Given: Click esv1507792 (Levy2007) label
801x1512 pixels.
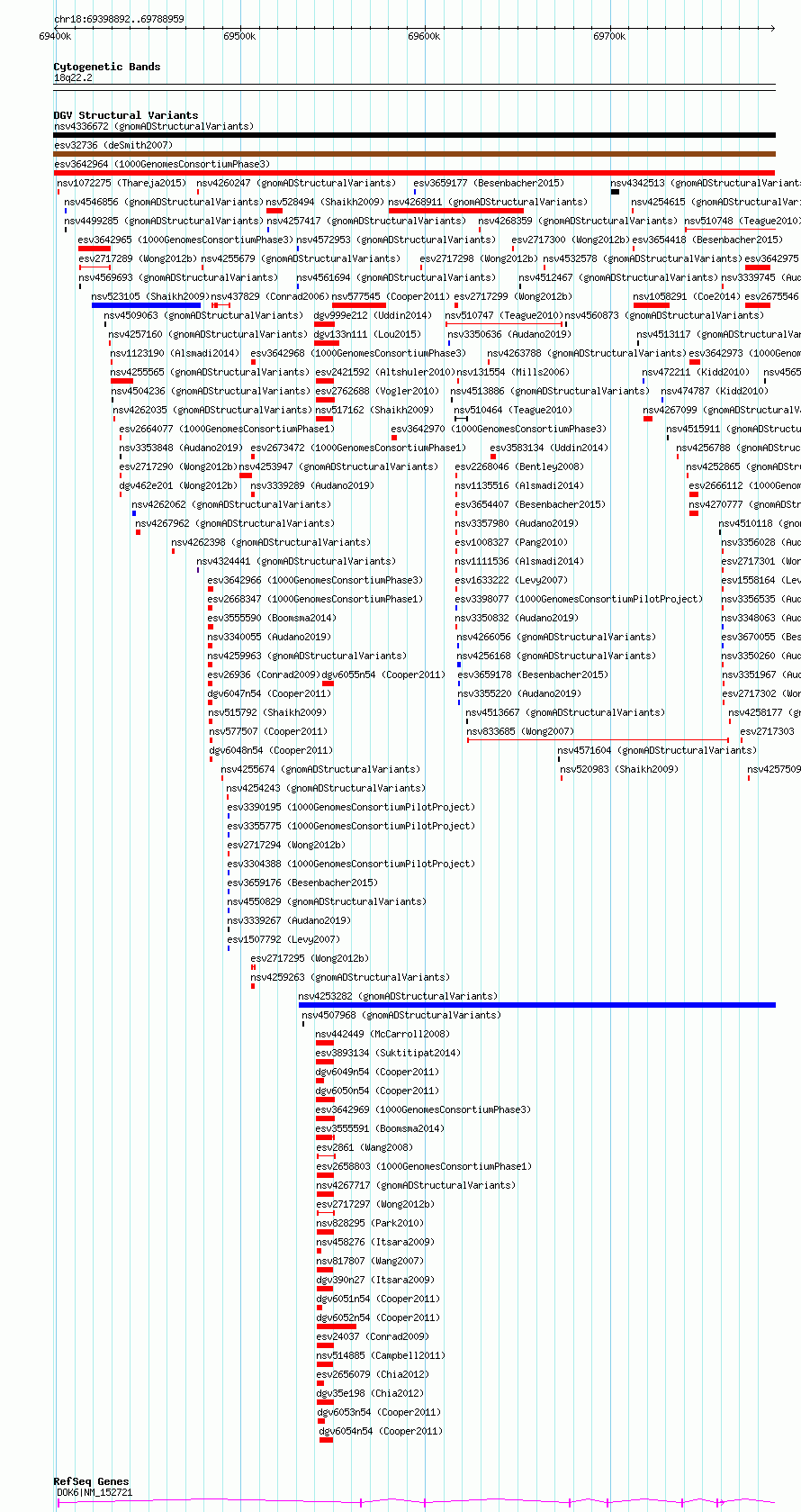Looking at the screenshot, I should (283, 939).
